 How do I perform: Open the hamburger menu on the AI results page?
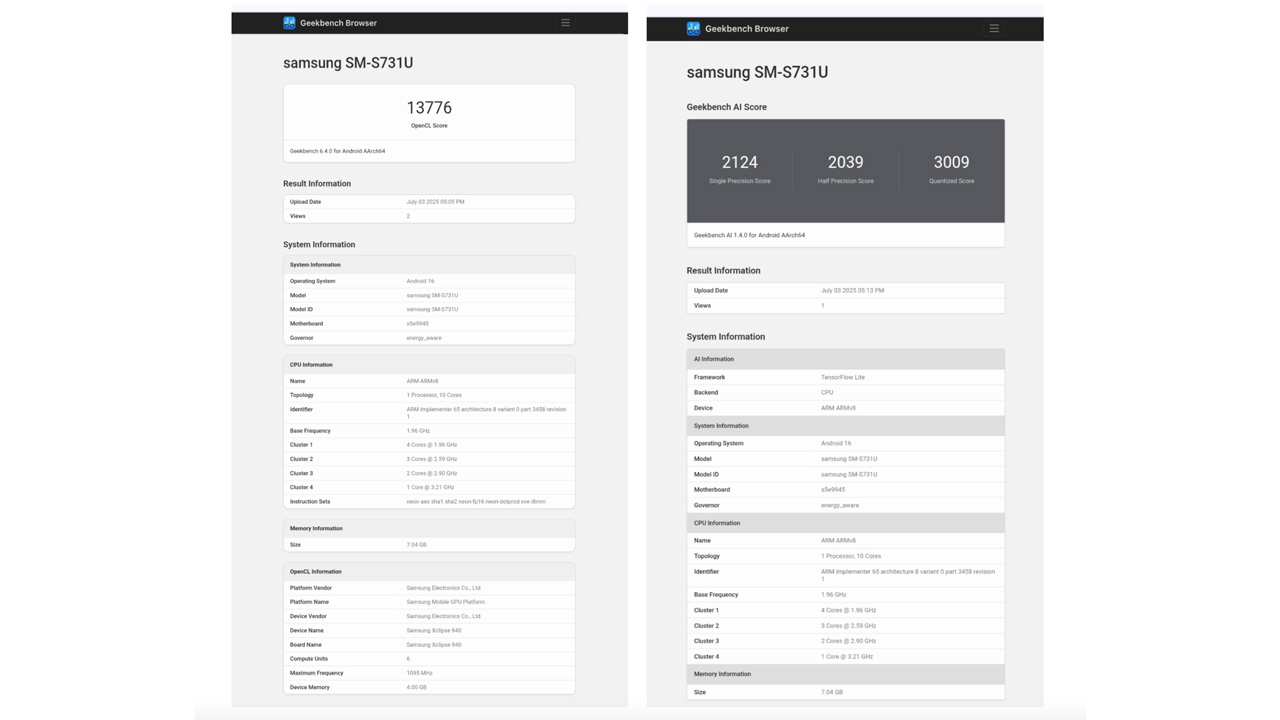[994, 28]
